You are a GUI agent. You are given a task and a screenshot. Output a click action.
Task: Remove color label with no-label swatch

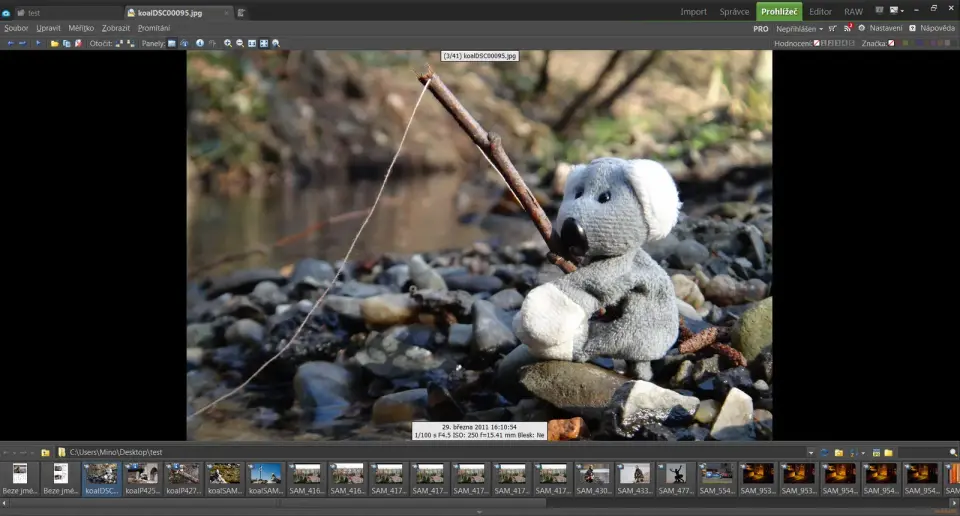(x=893, y=44)
